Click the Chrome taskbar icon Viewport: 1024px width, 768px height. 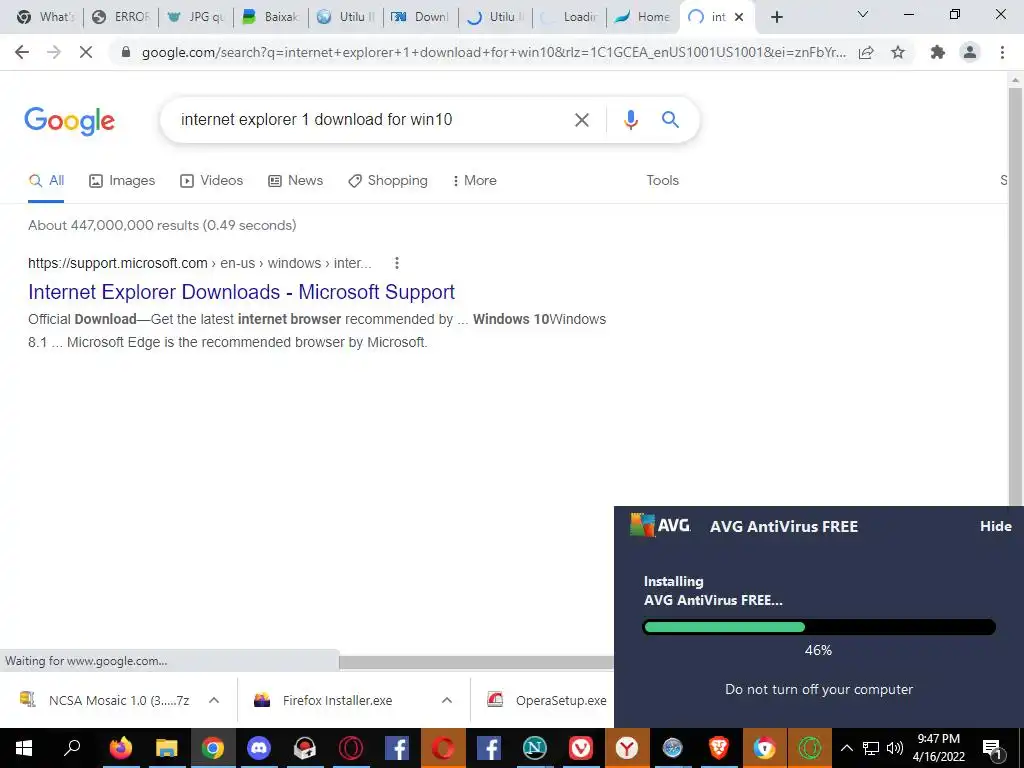click(x=212, y=748)
